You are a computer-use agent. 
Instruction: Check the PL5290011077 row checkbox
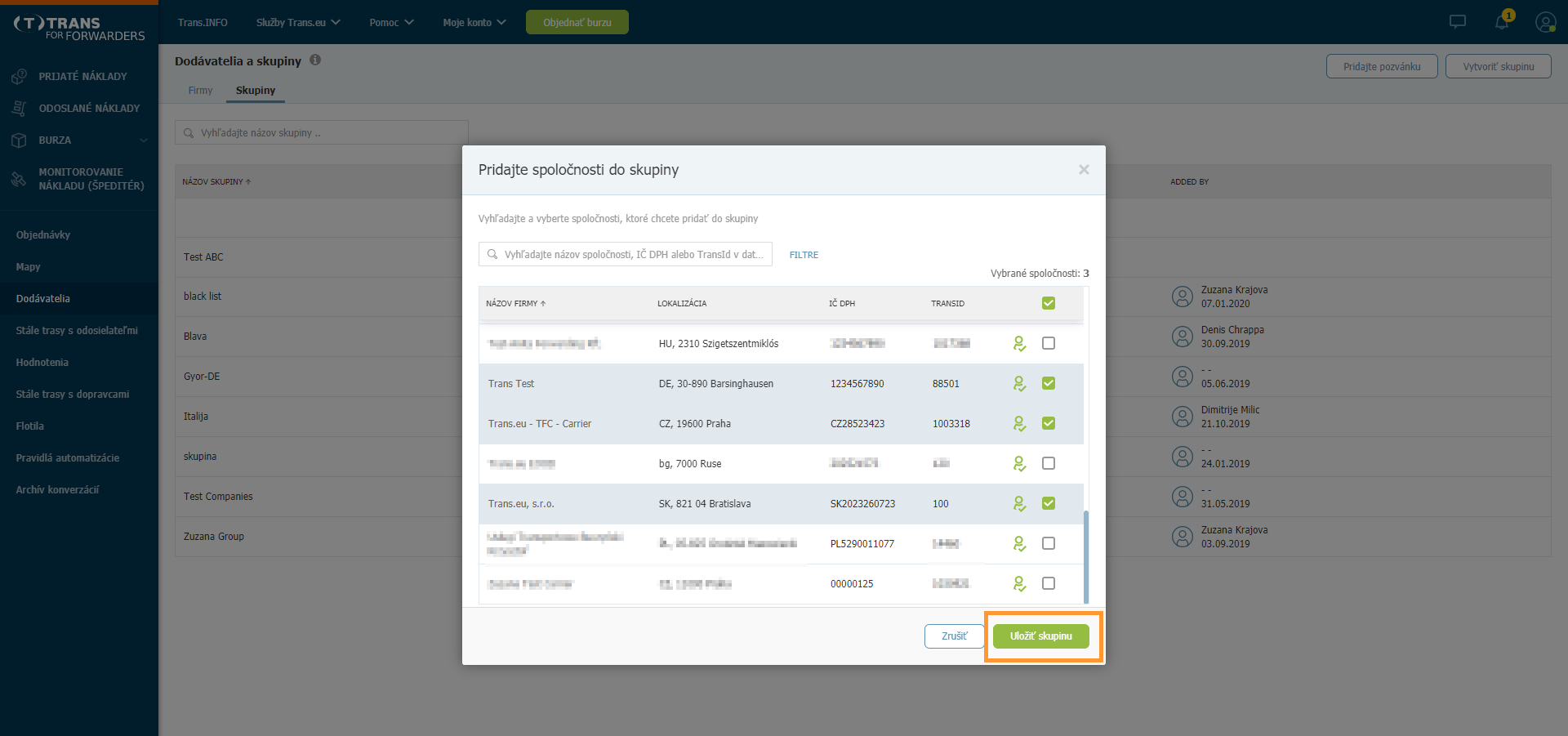click(x=1049, y=543)
